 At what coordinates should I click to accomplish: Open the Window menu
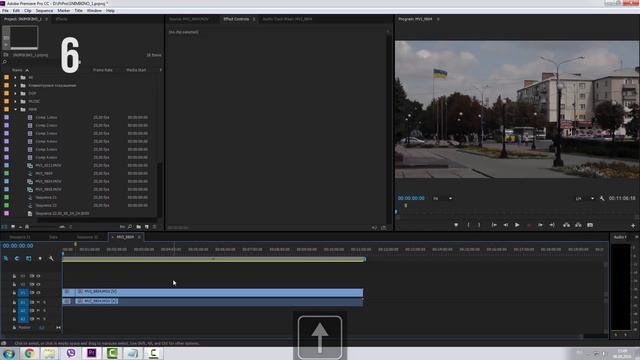pos(94,11)
